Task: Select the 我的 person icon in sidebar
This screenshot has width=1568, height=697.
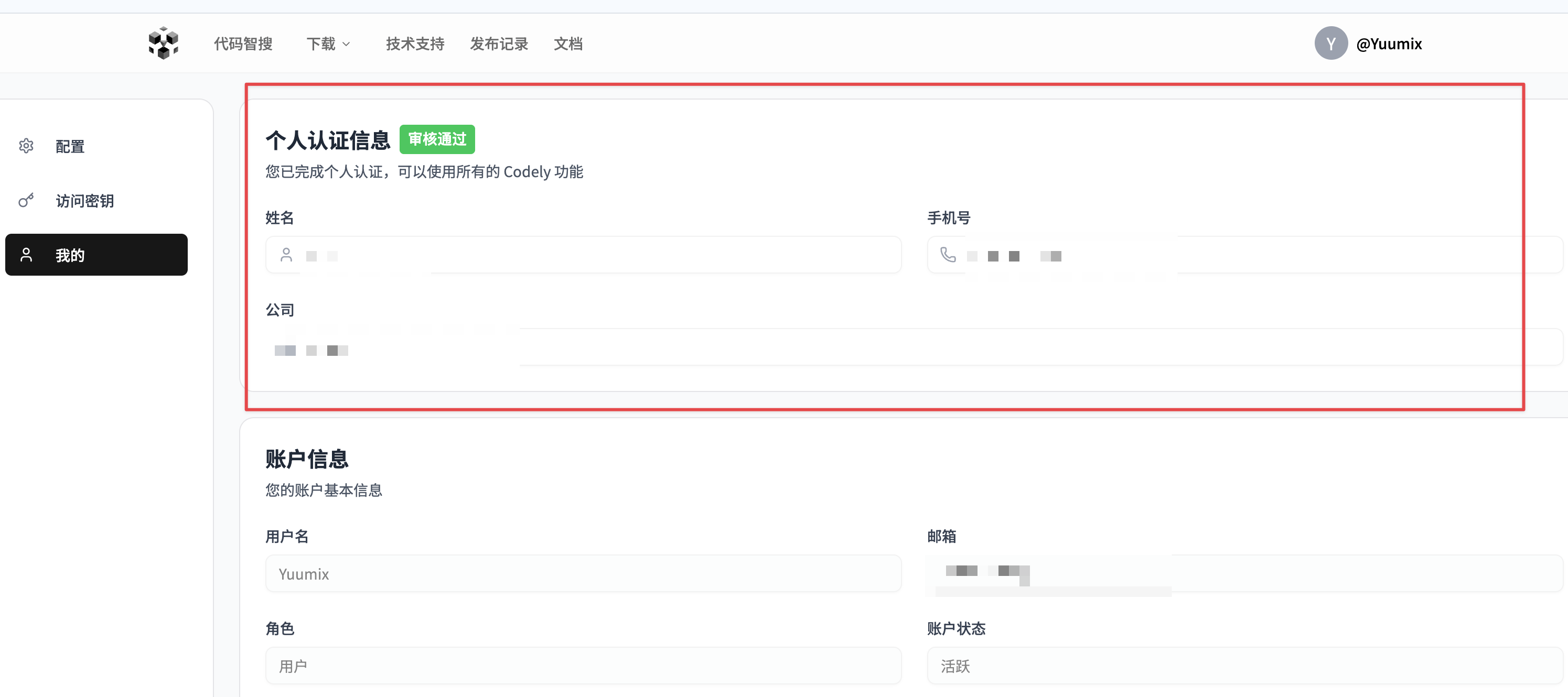Action: click(x=26, y=255)
